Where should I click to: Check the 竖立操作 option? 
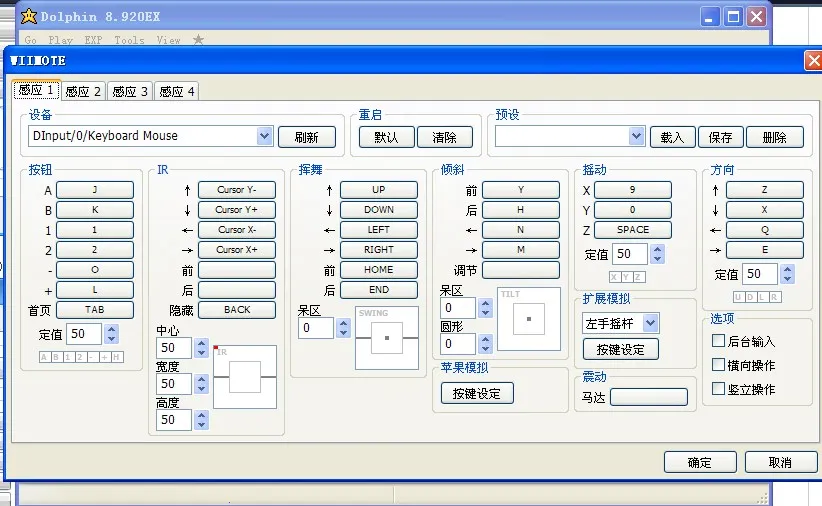pos(718,389)
